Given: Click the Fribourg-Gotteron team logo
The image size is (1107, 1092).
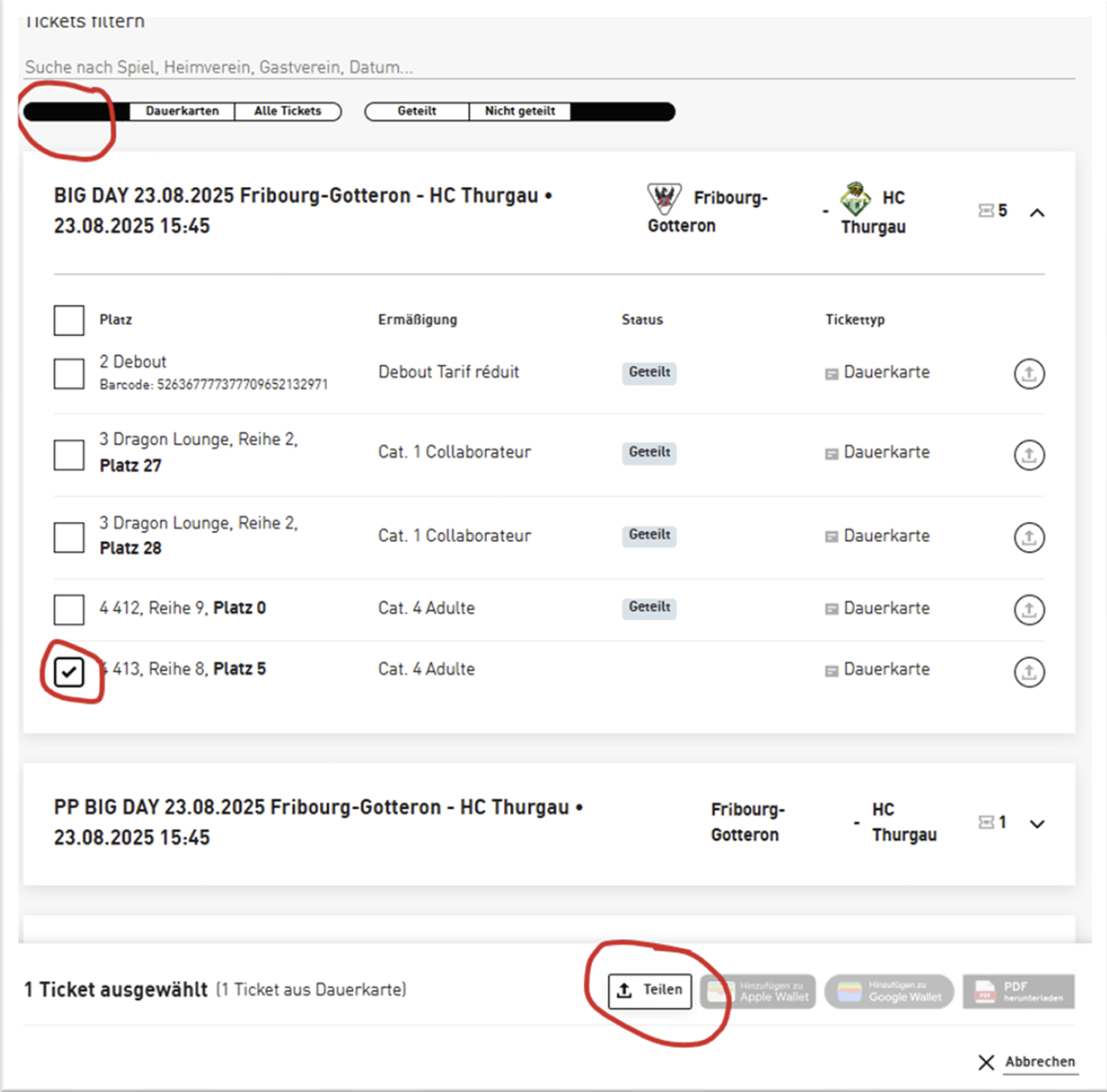Looking at the screenshot, I should coord(664,198).
